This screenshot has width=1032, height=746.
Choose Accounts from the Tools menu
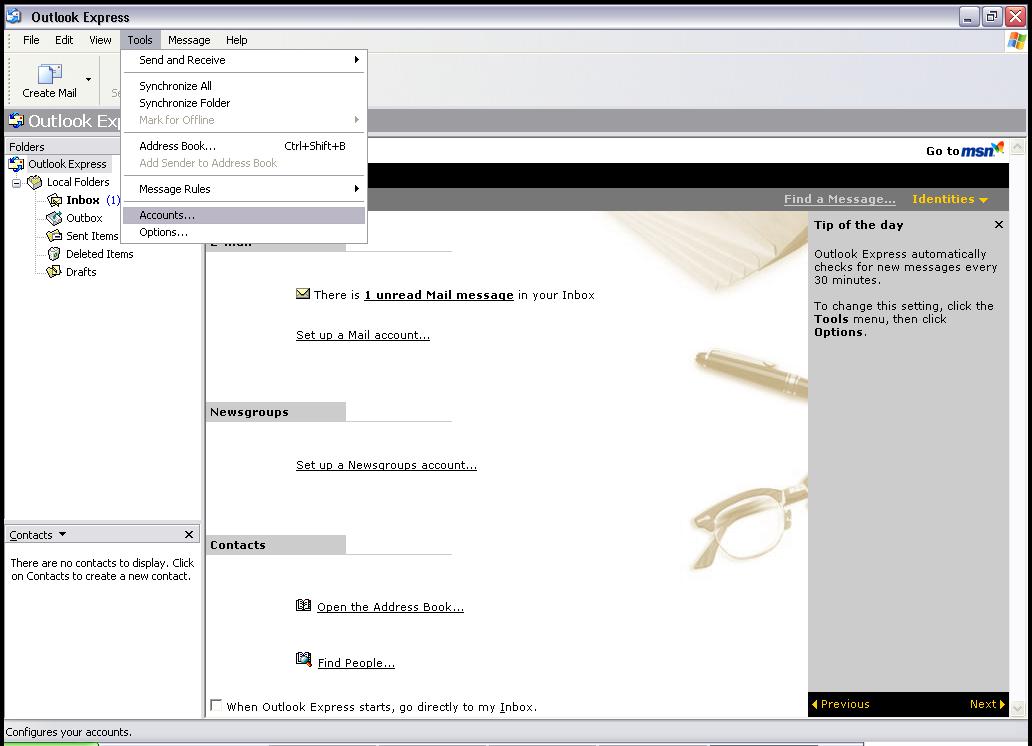(244, 215)
